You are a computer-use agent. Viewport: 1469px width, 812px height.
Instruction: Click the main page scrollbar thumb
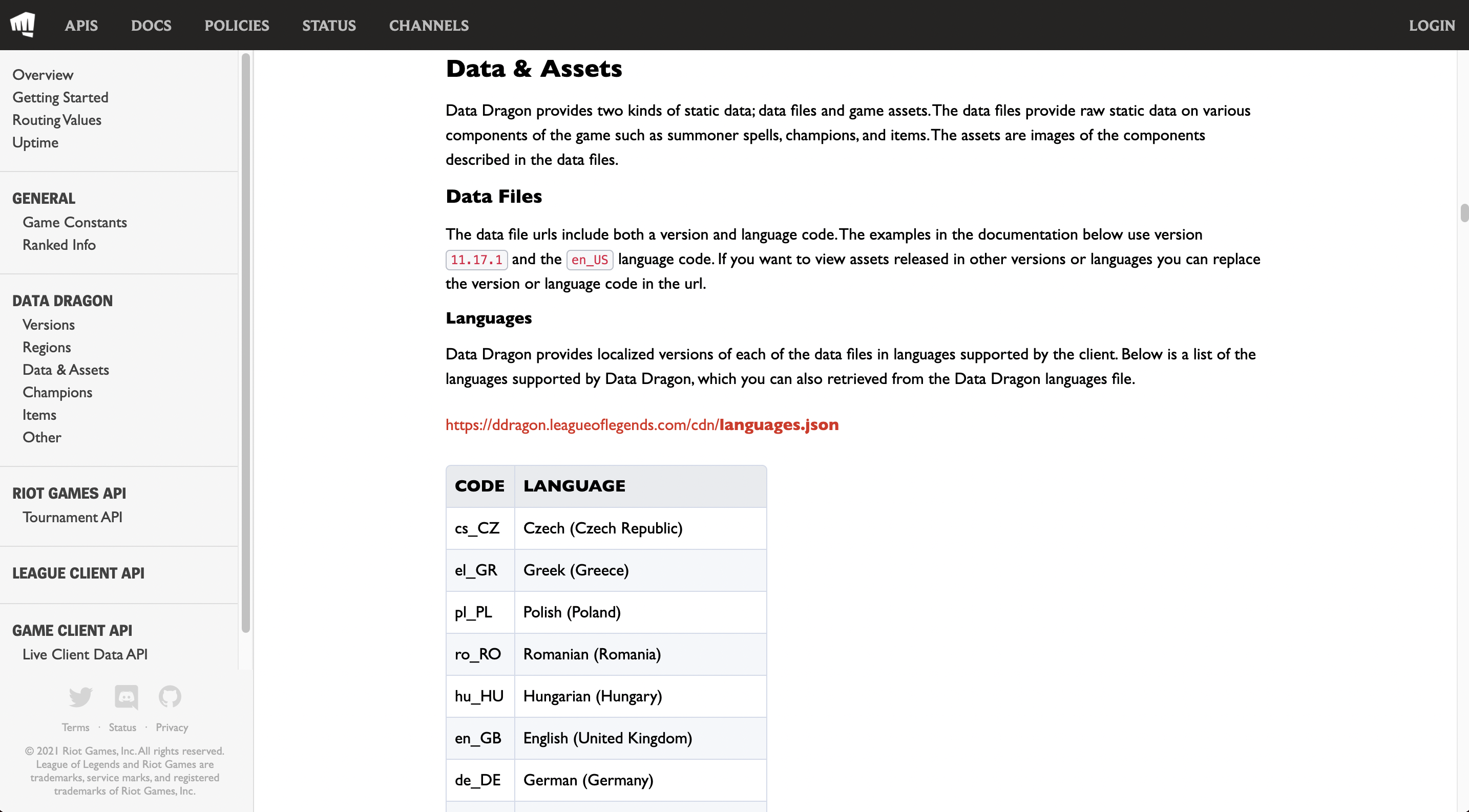point(1464,213)
